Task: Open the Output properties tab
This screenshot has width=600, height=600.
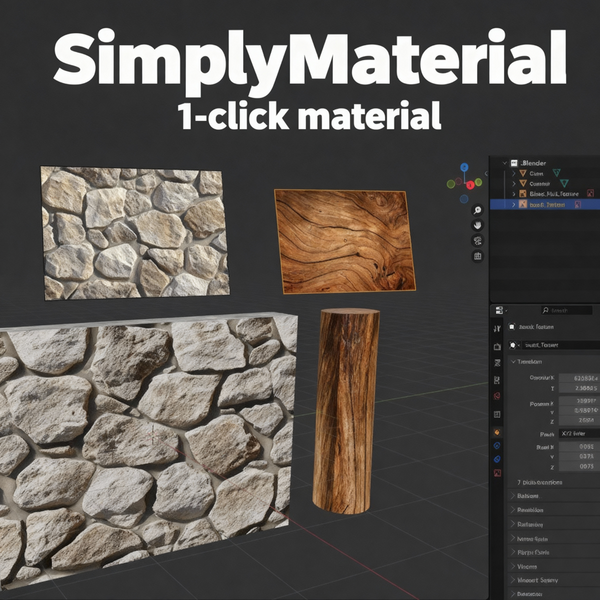Action: coord(497,363)
